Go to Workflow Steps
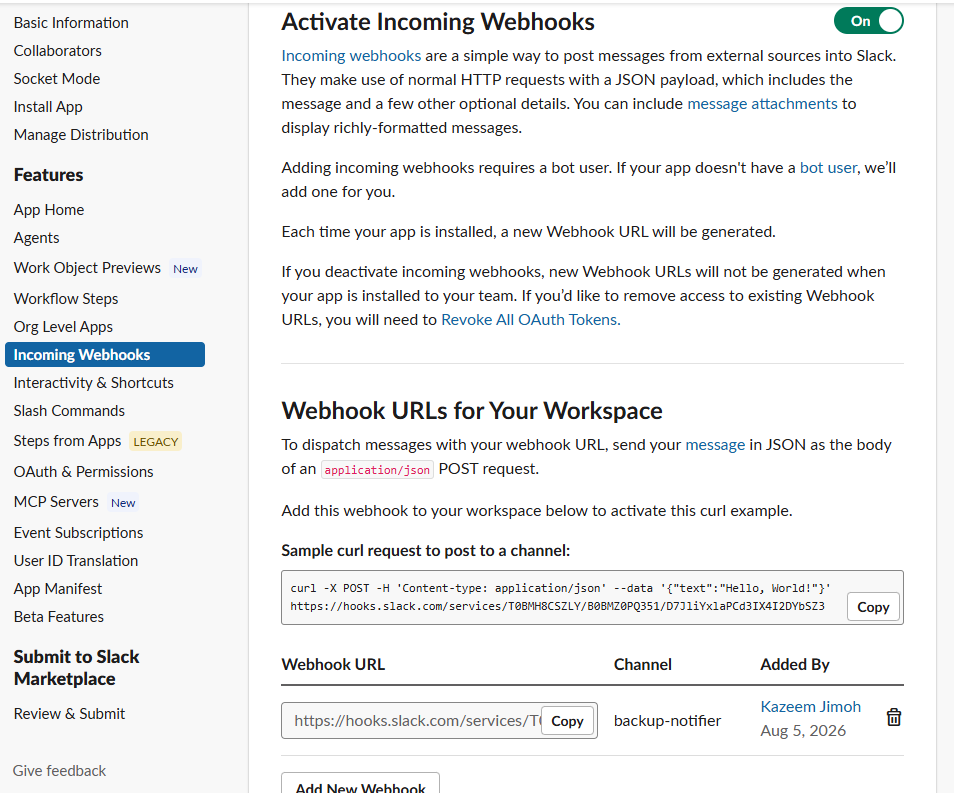The image size is (954, 793). [x=66, y=299]
